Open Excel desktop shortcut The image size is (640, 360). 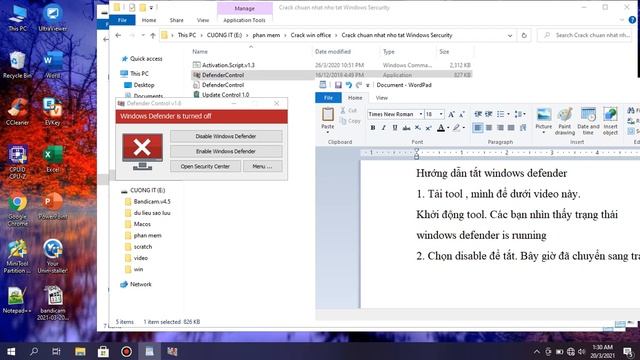[53, 159]
